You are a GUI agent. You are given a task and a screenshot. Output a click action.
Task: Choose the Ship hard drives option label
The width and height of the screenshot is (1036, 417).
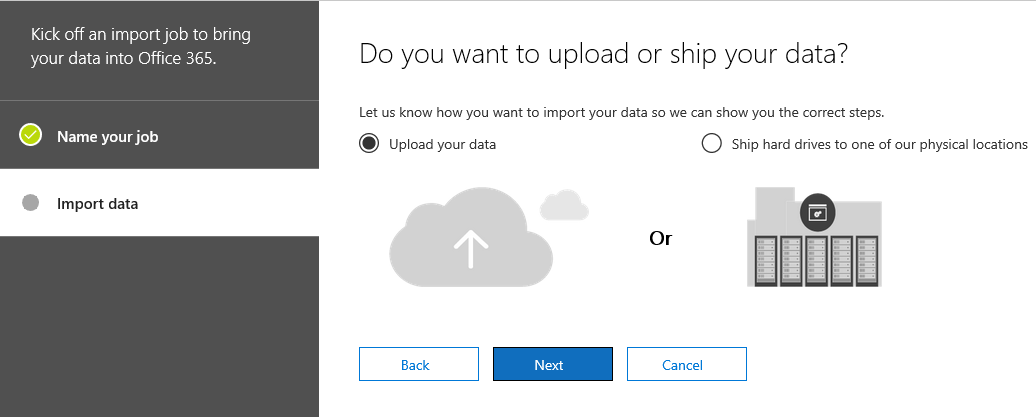[879, 144]
